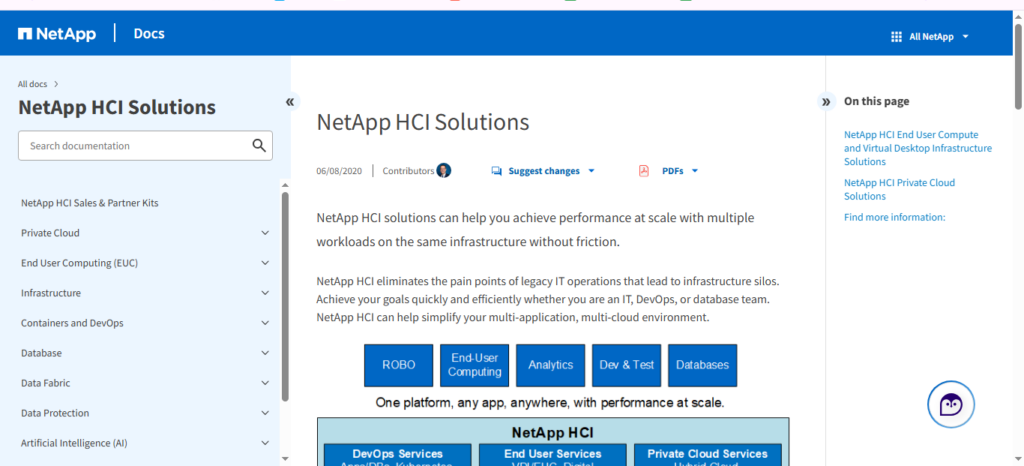Click Private Cloud Services diagram block
The height and width of the screenshot is (466, 1024).
[707, 455]
